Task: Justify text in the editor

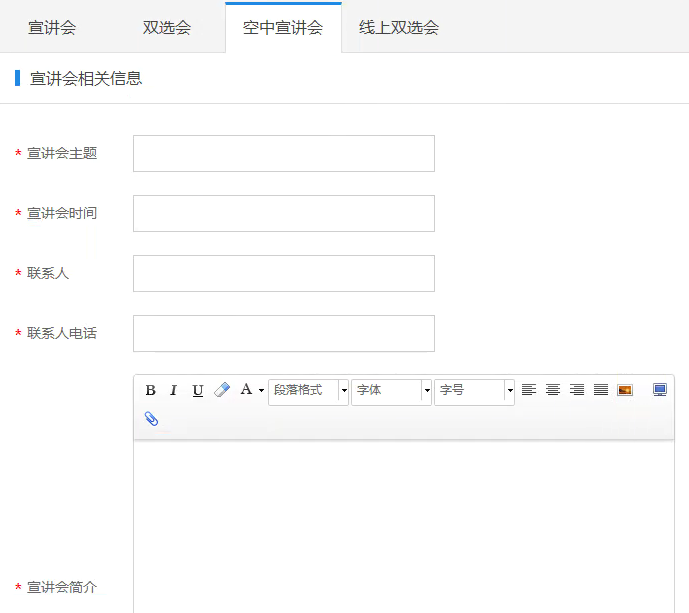Action: click(601, 390)
